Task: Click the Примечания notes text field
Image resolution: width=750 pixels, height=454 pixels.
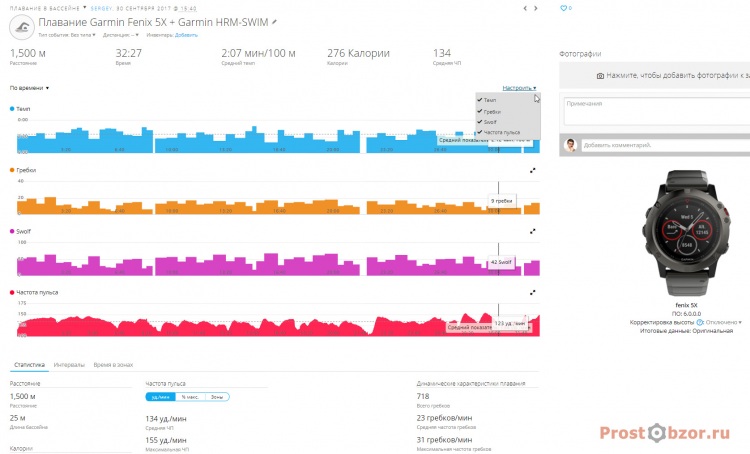Action: coord(657,111)
